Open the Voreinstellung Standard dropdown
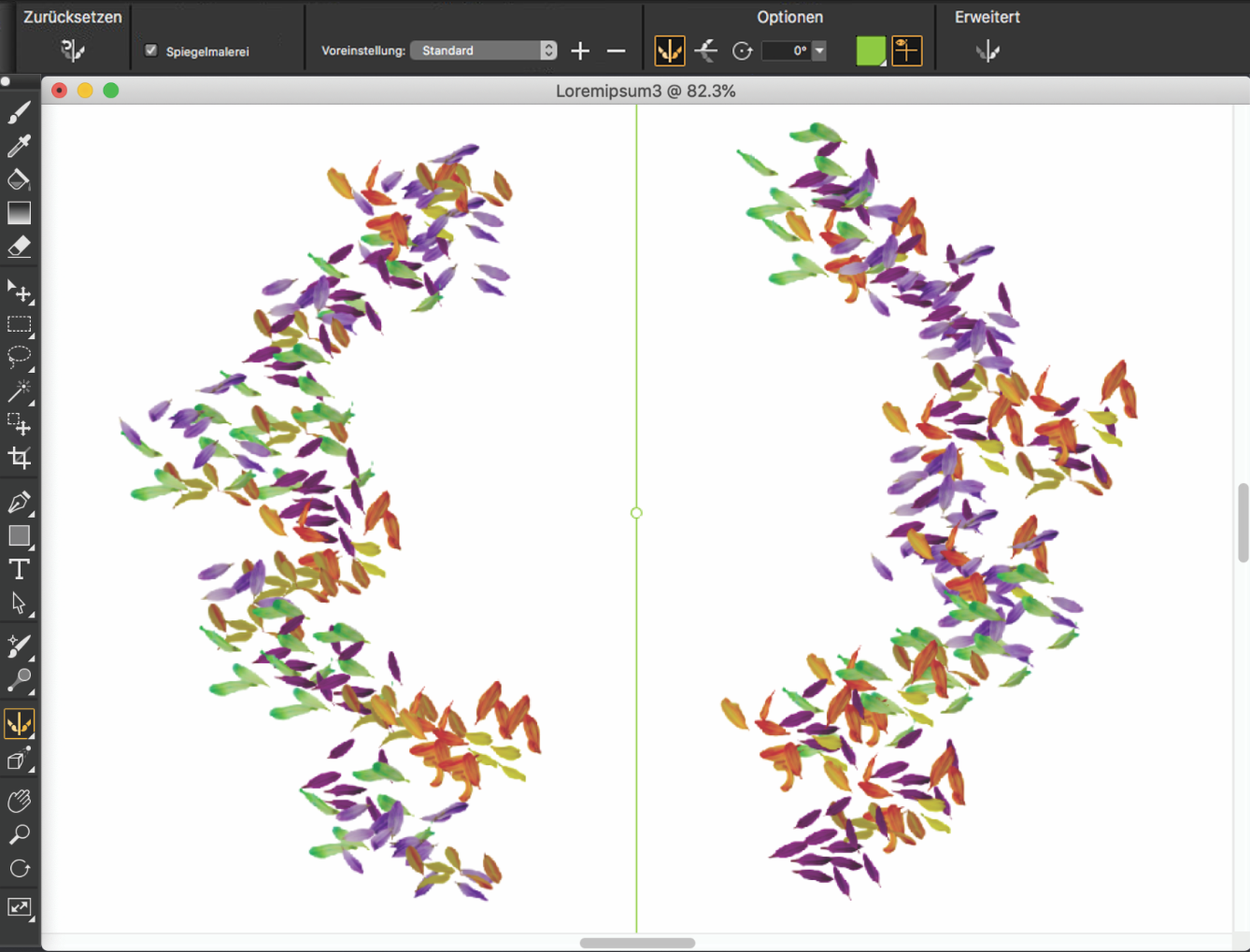This screenshot has width=1250, height=952. pyautogui.click(x=483, y=50)
